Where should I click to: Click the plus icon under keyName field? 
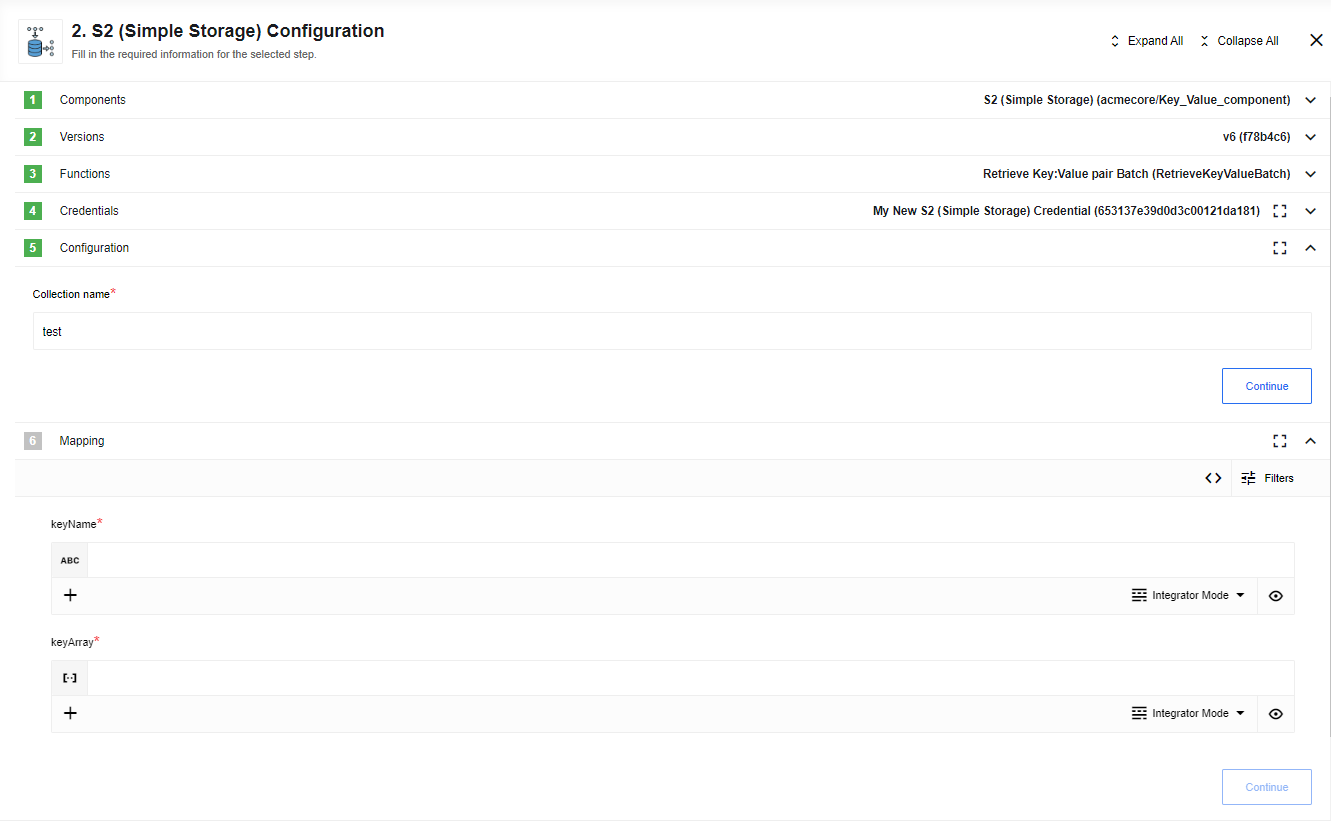70,595
